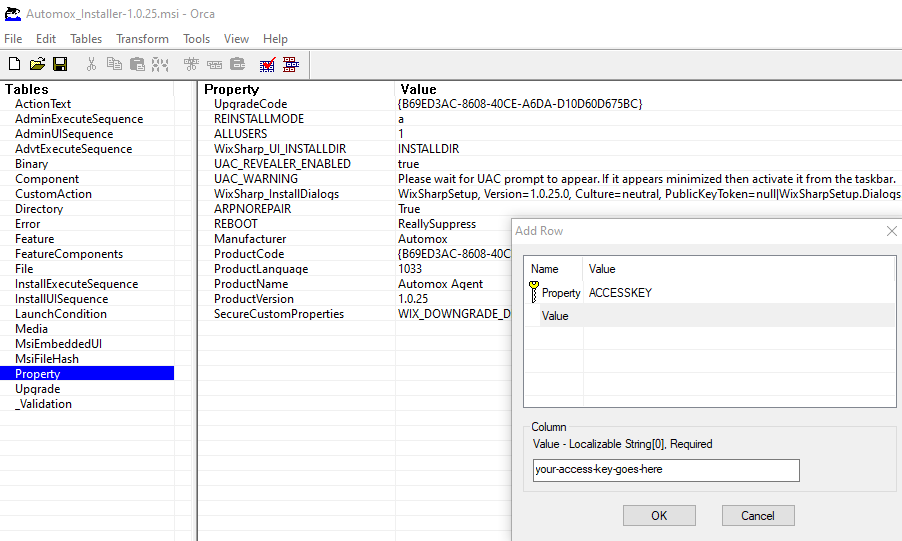This screenshot has height=541, width=902.
Task: Open the Help menu
Action: click(x=275, y=39)
